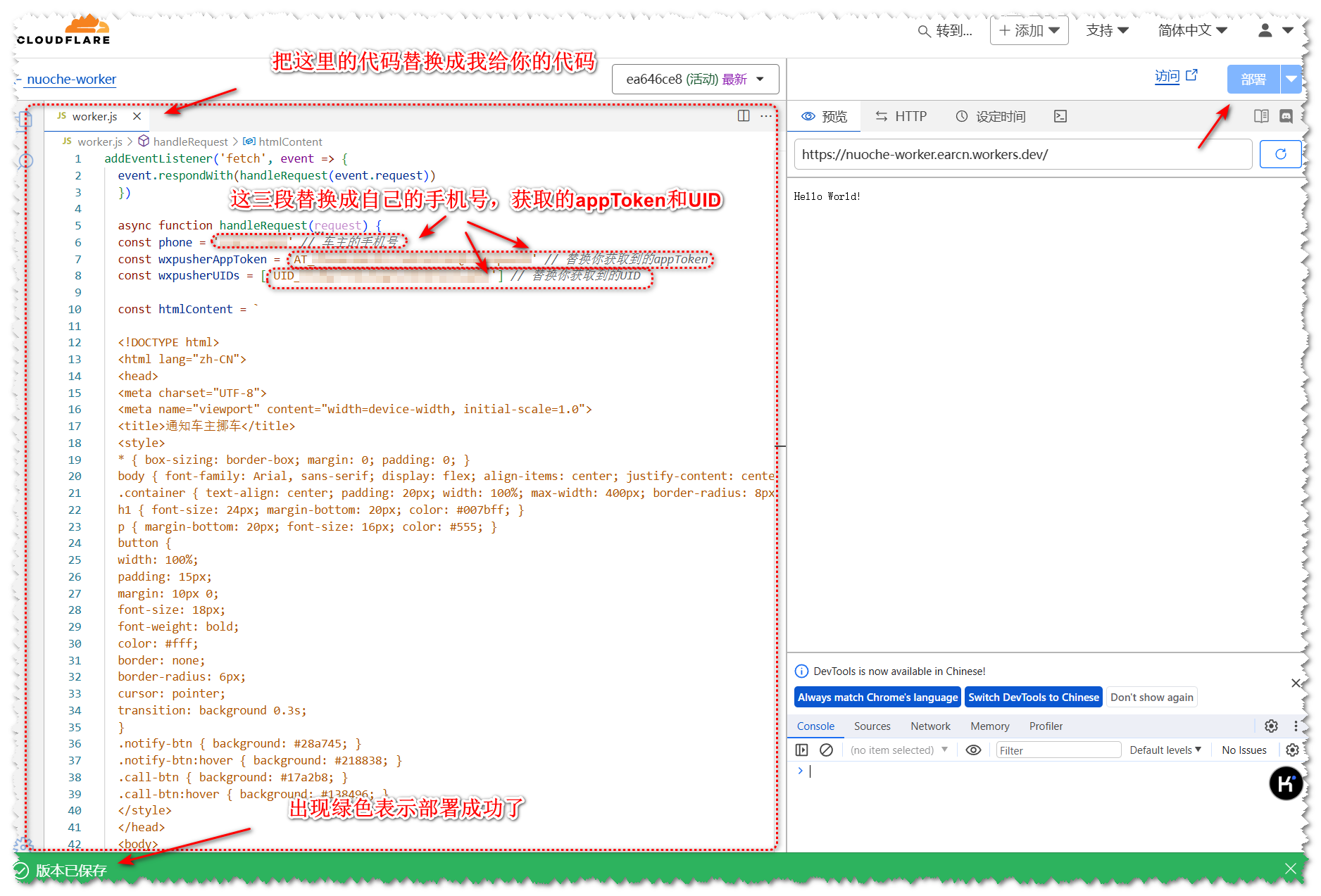
Task: Go back to nuoche-worker link
Action: 71,79
